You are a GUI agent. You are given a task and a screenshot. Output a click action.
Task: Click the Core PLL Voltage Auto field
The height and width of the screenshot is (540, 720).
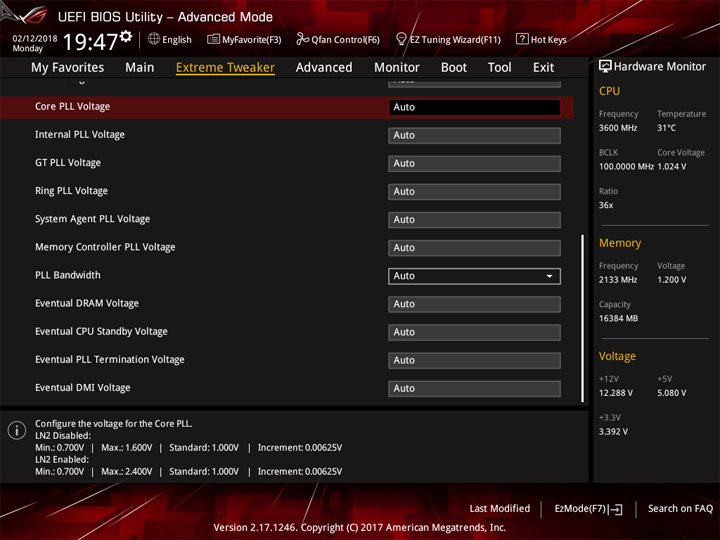474,107
